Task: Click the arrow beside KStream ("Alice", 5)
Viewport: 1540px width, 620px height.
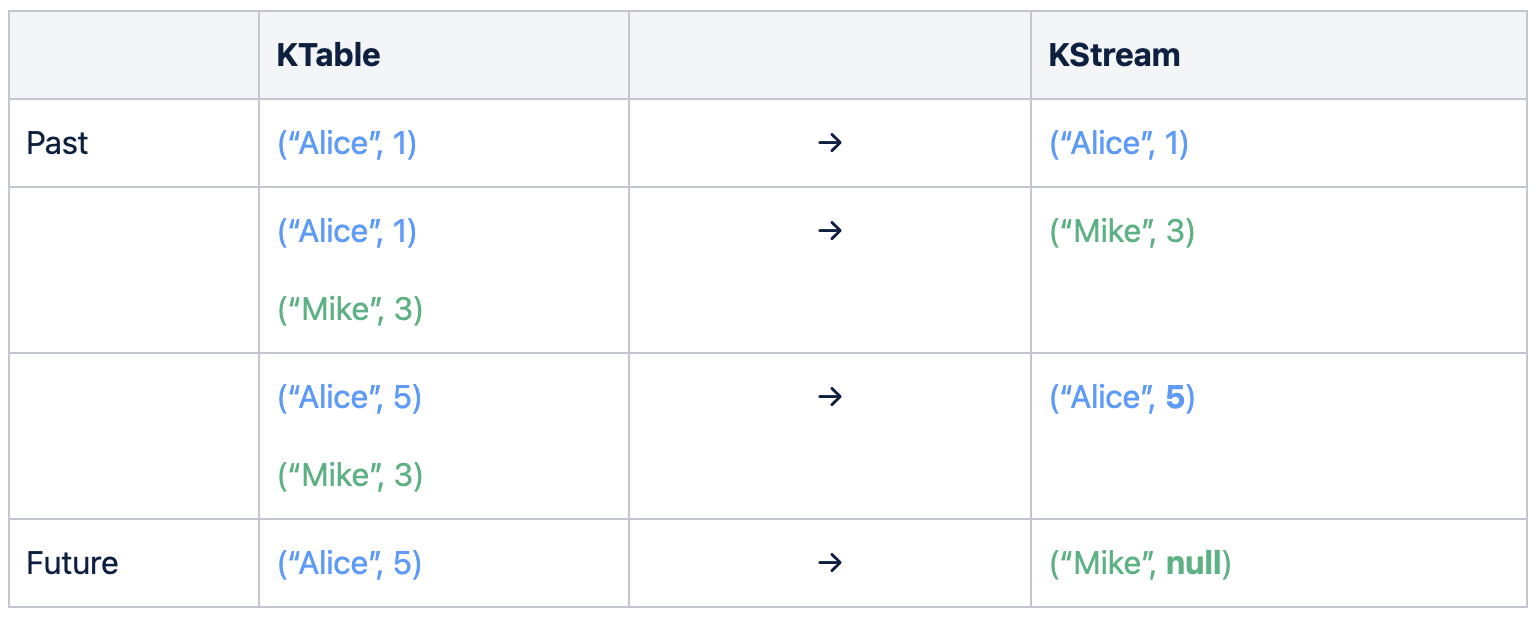Action: pos(830,397)
